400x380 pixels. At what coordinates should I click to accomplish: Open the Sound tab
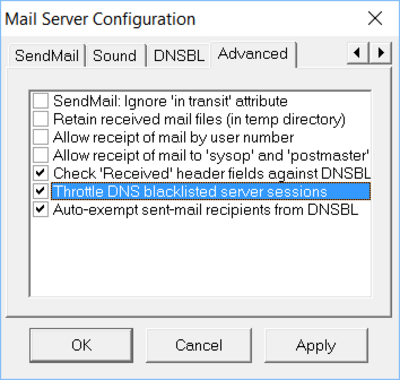[115, 56]
